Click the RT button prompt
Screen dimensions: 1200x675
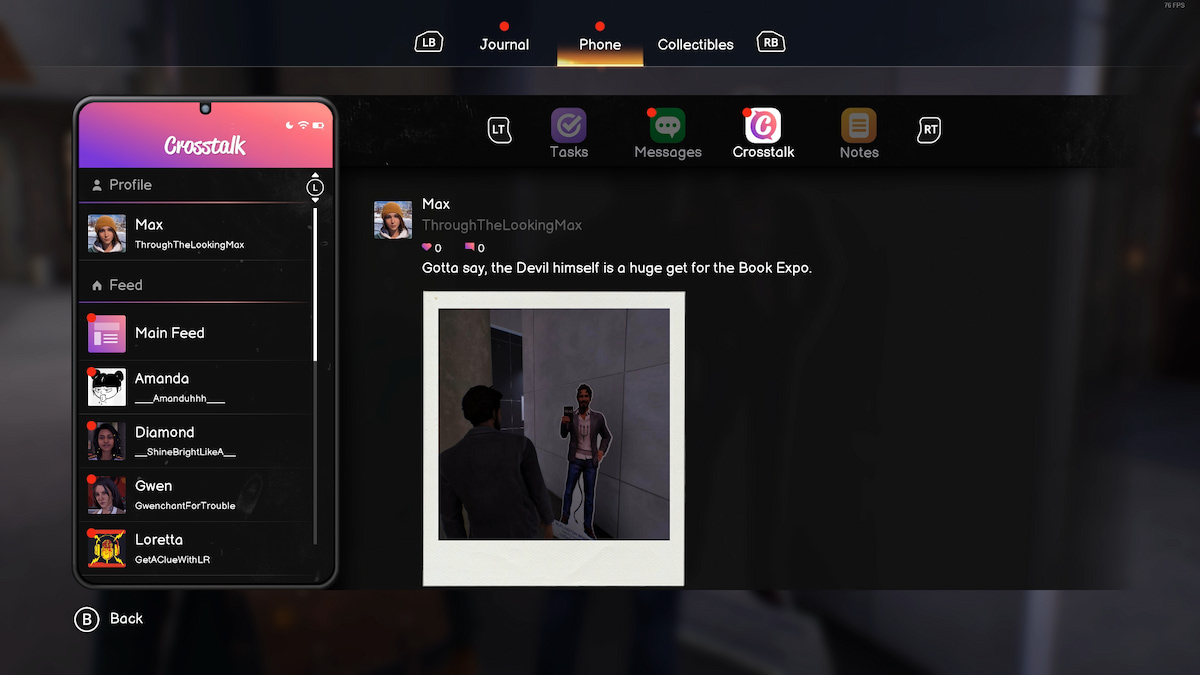click(928, 129)
